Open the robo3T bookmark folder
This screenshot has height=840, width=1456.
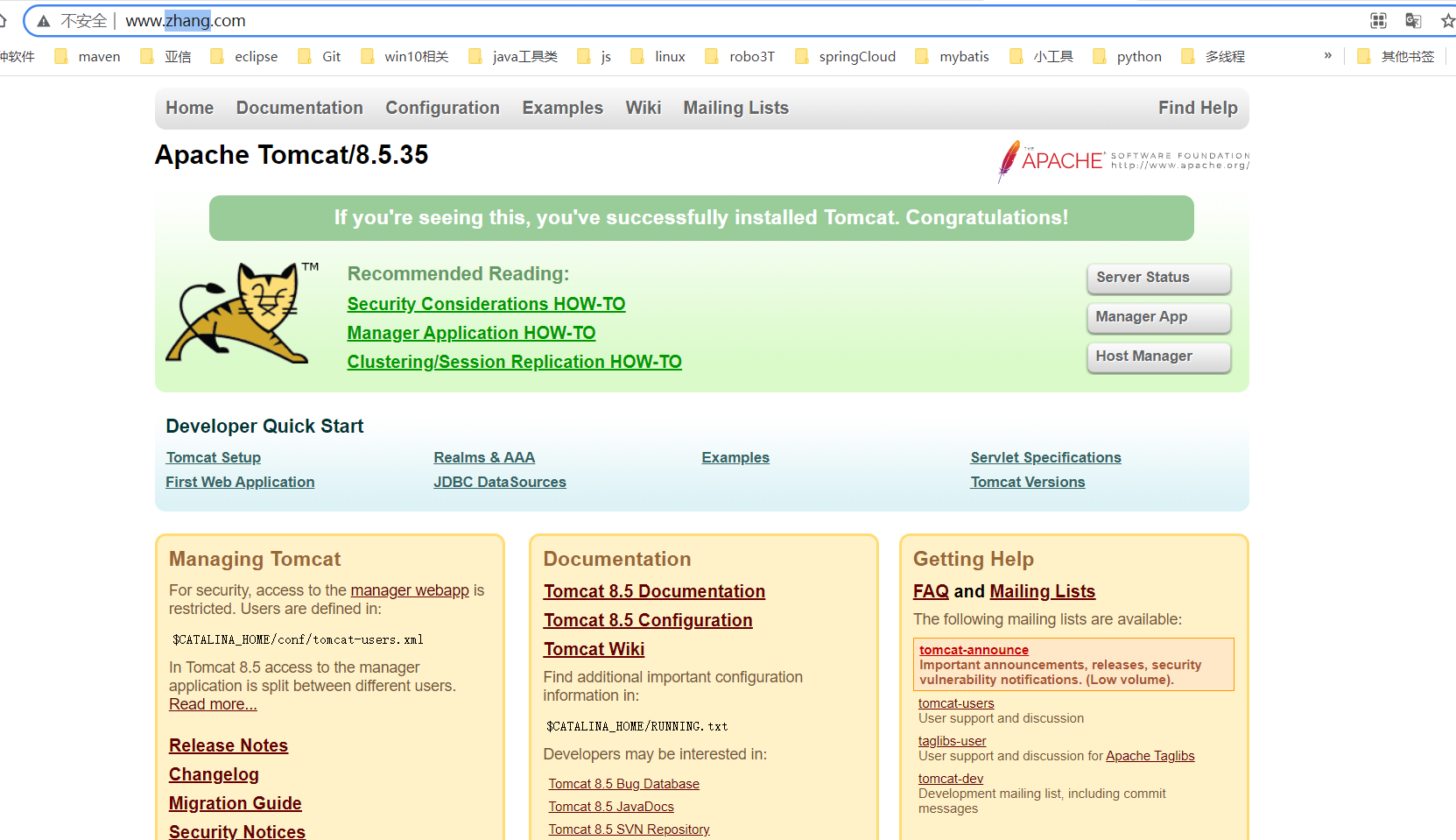(740, 57)
